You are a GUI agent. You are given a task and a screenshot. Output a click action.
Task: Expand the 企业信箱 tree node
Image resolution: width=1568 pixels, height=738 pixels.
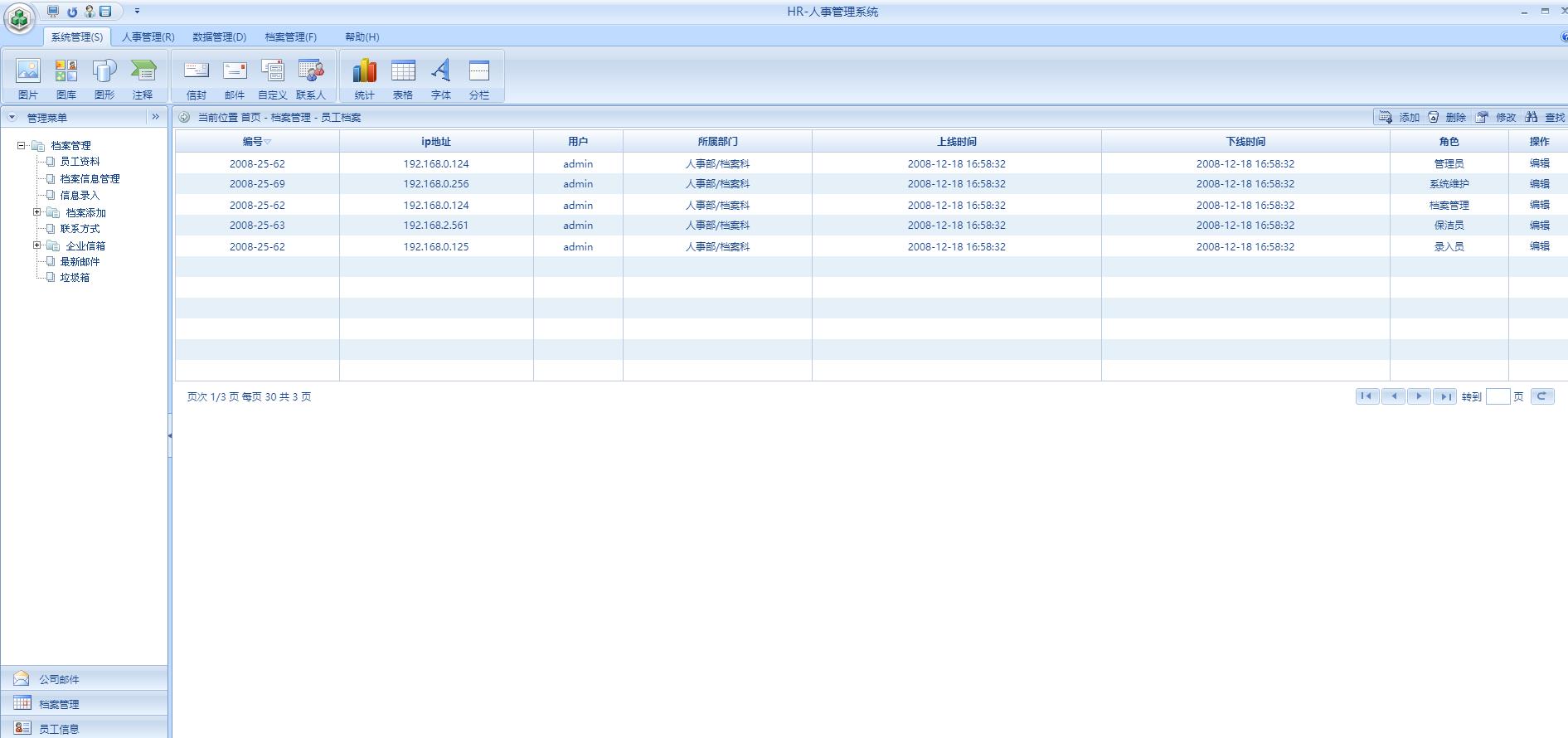pyautogui.click(x=37, y=245)
